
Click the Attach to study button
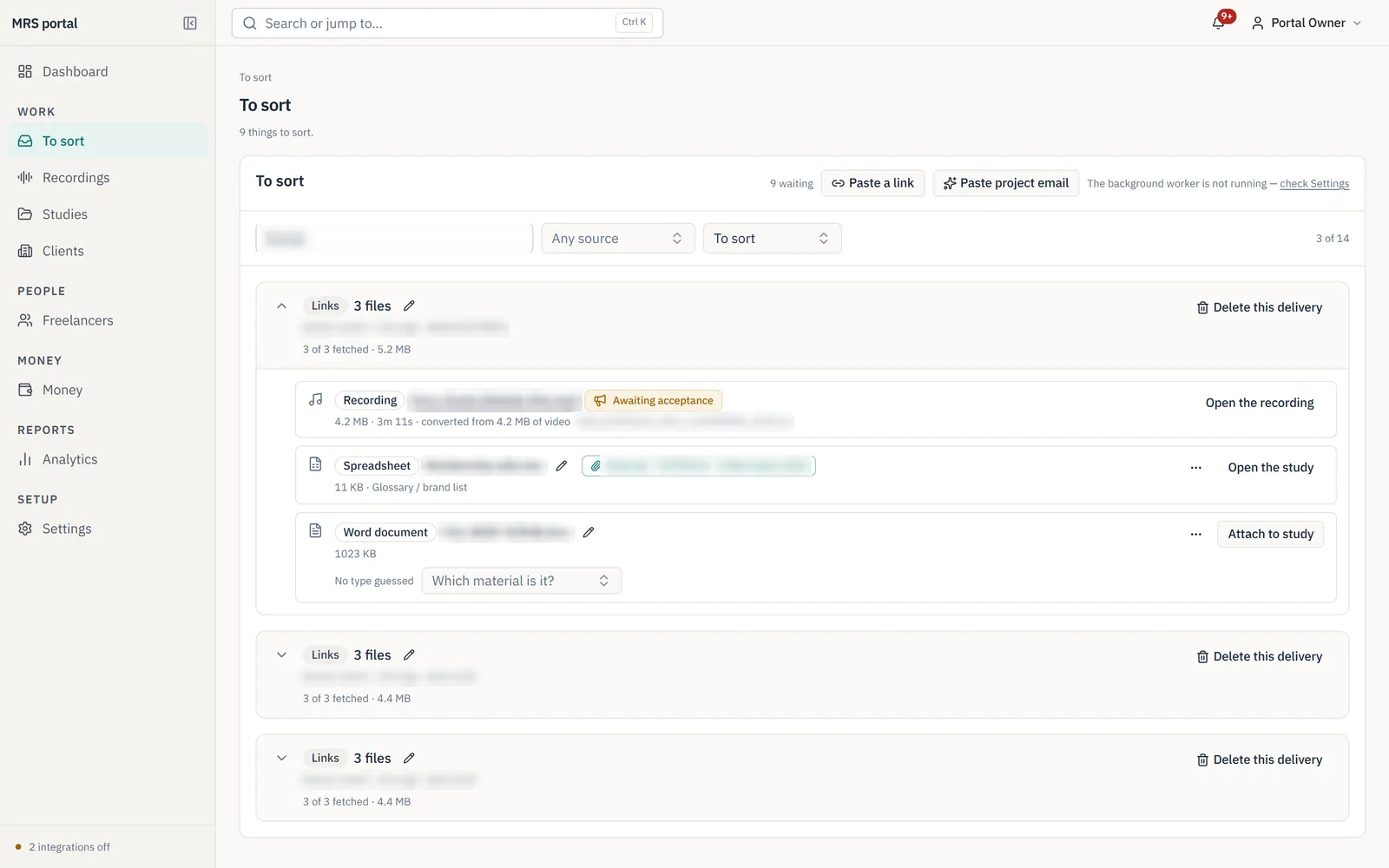pos(1271,534)
